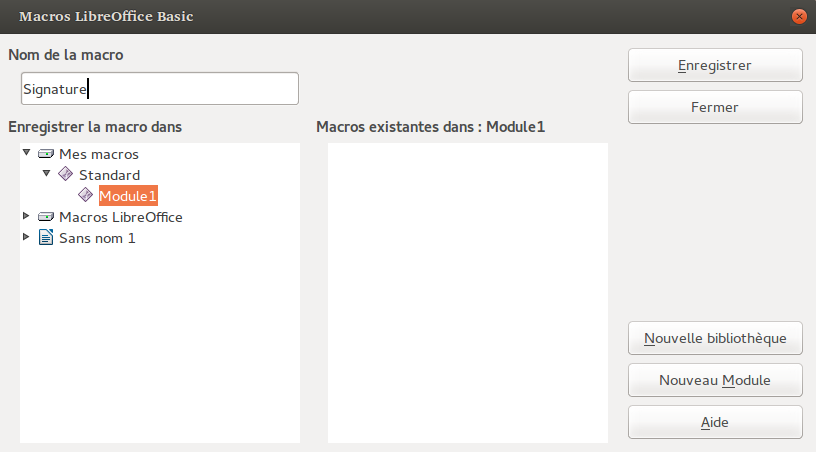Click the Enregistrer button

click(x=715, y=65)
